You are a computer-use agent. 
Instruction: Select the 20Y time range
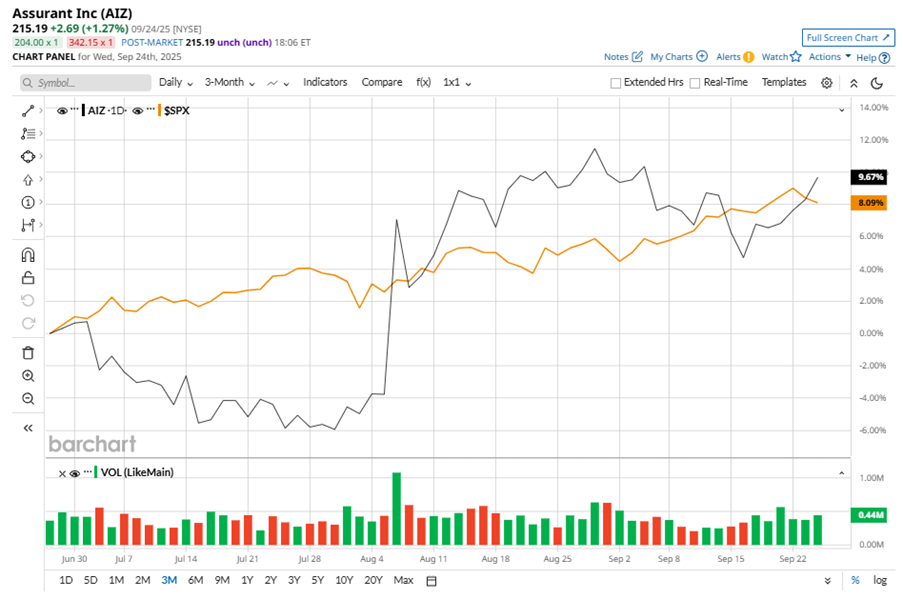(x=373, y=581)
